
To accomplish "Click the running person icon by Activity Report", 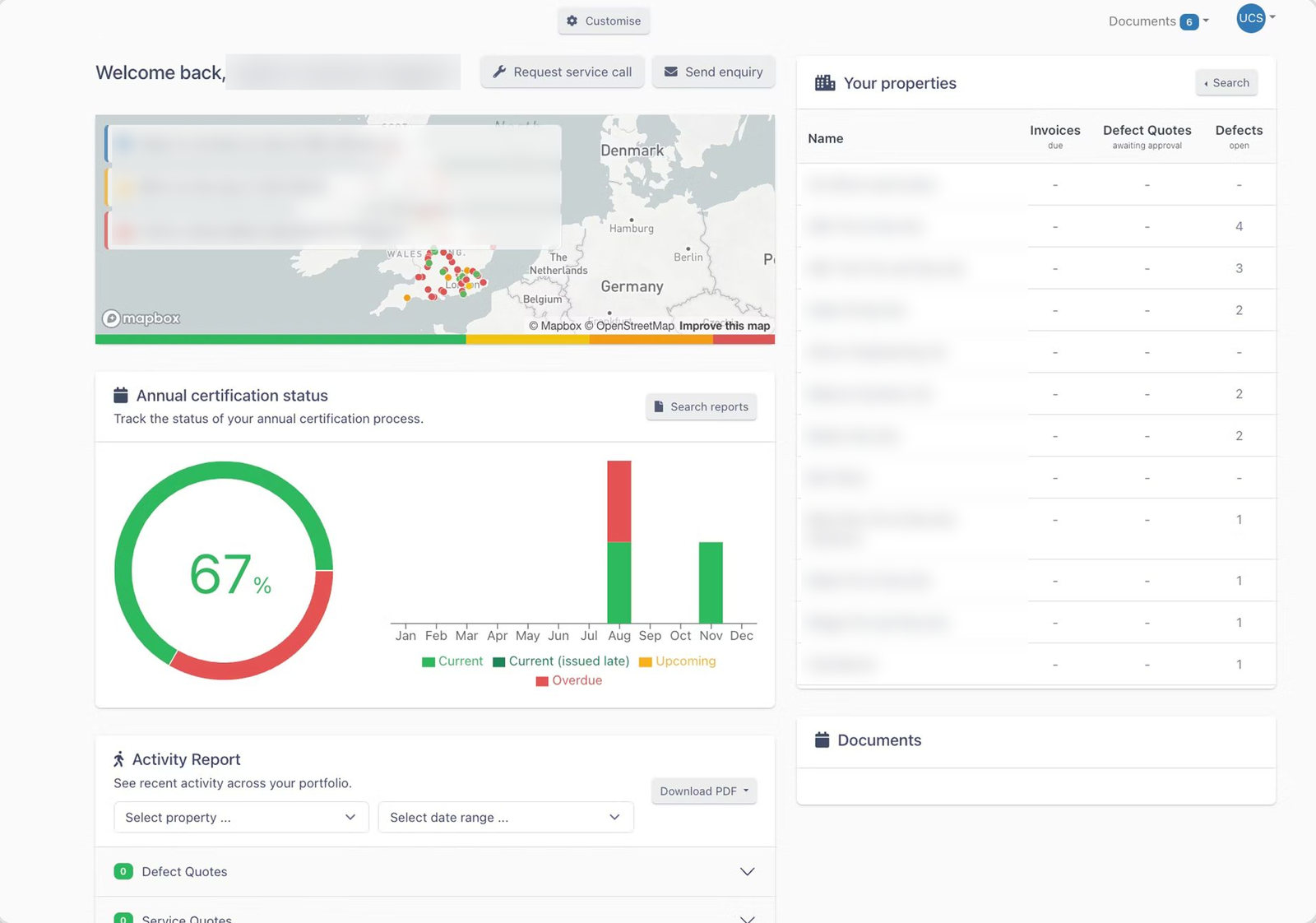I will (x=119, y=759).
